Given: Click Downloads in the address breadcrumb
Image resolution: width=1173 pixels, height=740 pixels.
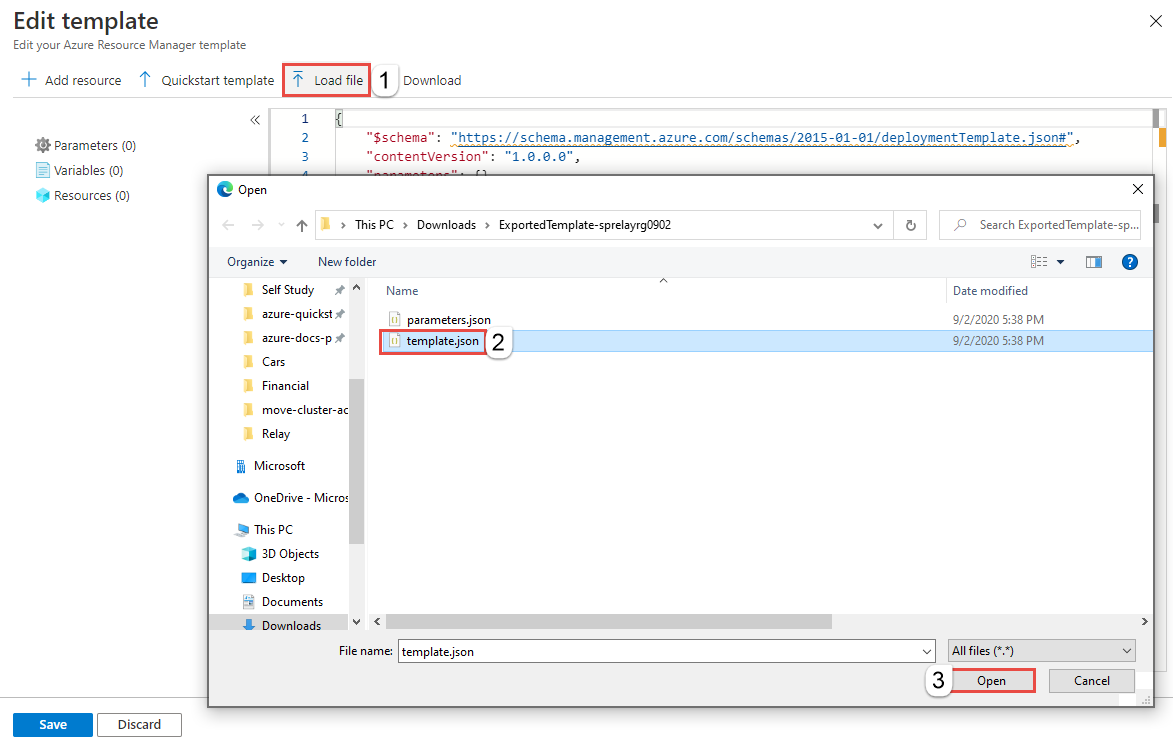Looking at the screenshot, I should point(447,225).
